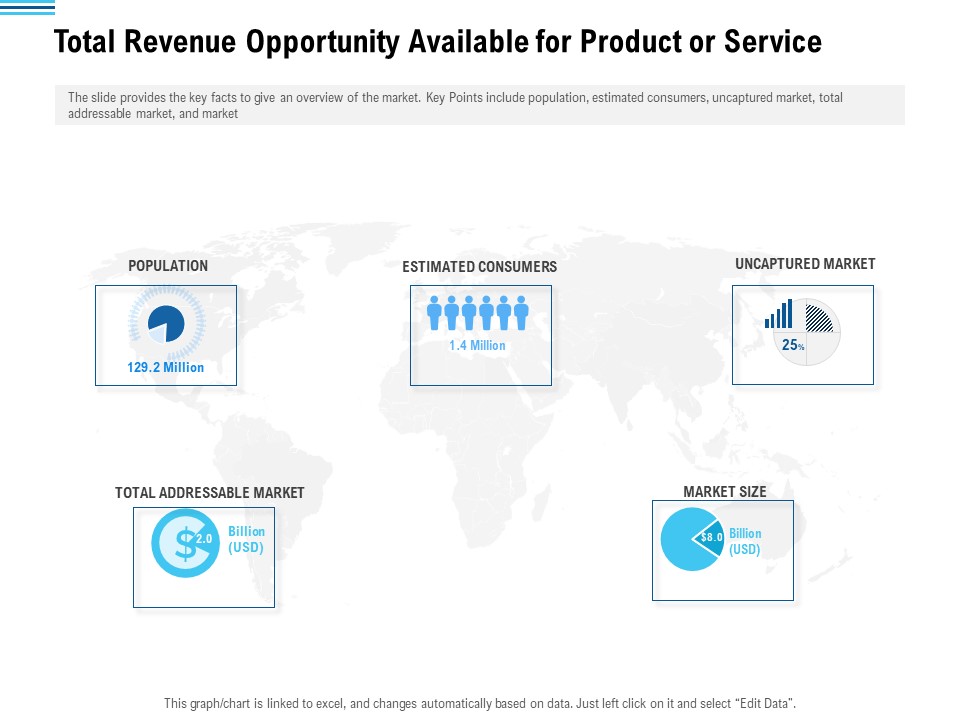The width and height of the screenshot is (960, 720).
Task: Select the POPULATION heading
Action: tap(168, 266)
